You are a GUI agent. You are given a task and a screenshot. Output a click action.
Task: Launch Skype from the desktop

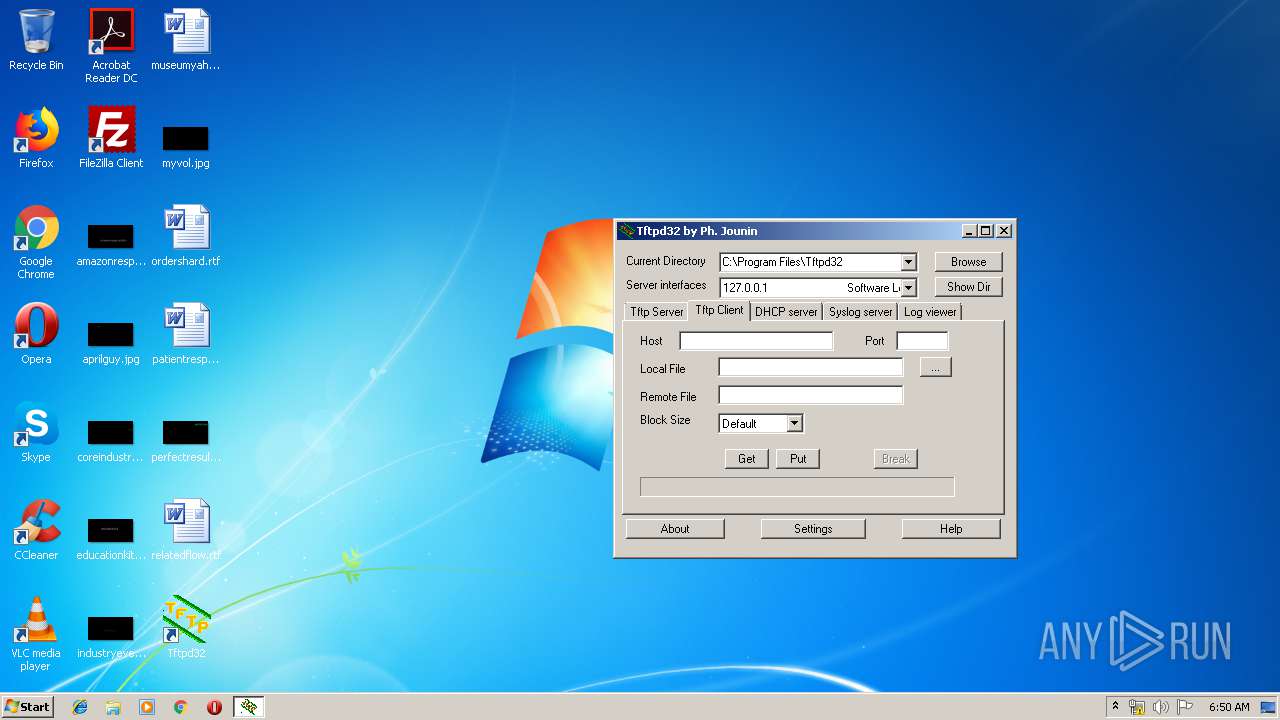[x=36, y=432]
